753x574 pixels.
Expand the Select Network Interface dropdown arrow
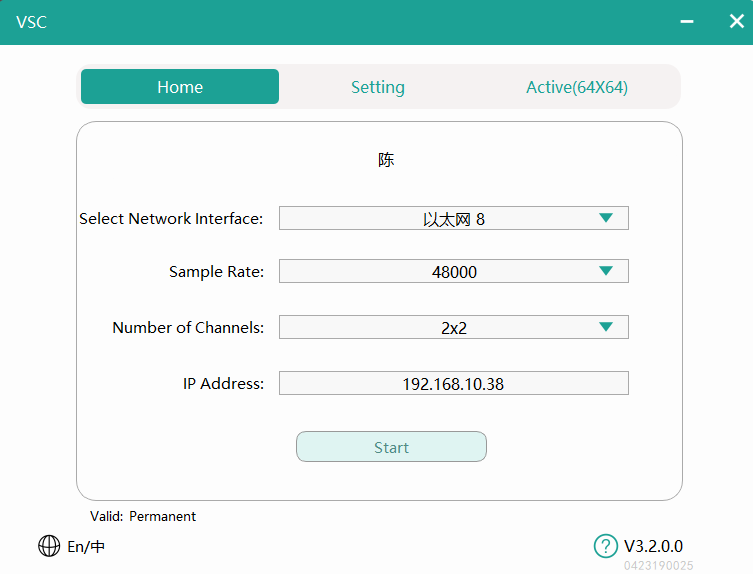[x=606, y=218]
